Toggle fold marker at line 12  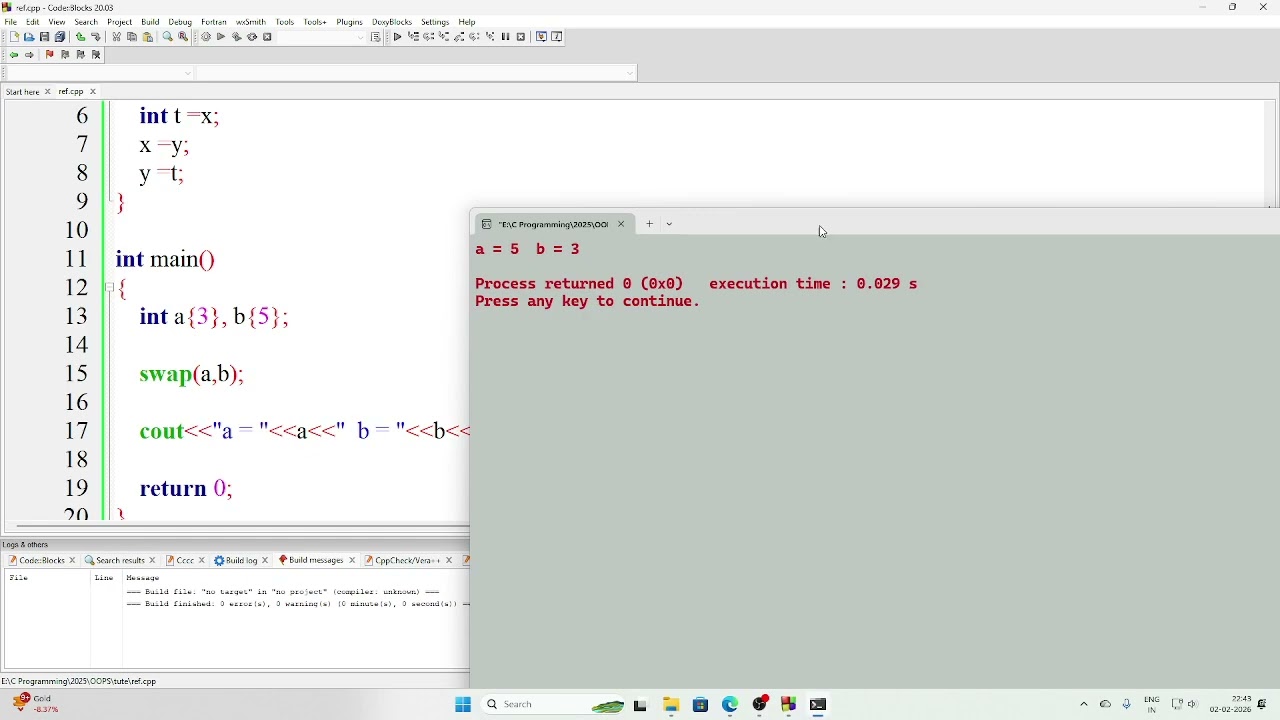[x=109, y=288]
